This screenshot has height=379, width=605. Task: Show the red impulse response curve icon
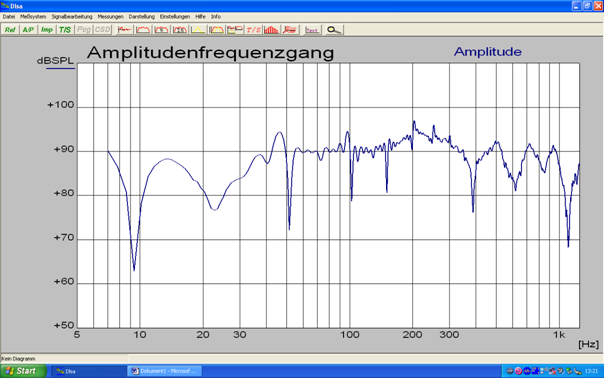coord(124,30)
